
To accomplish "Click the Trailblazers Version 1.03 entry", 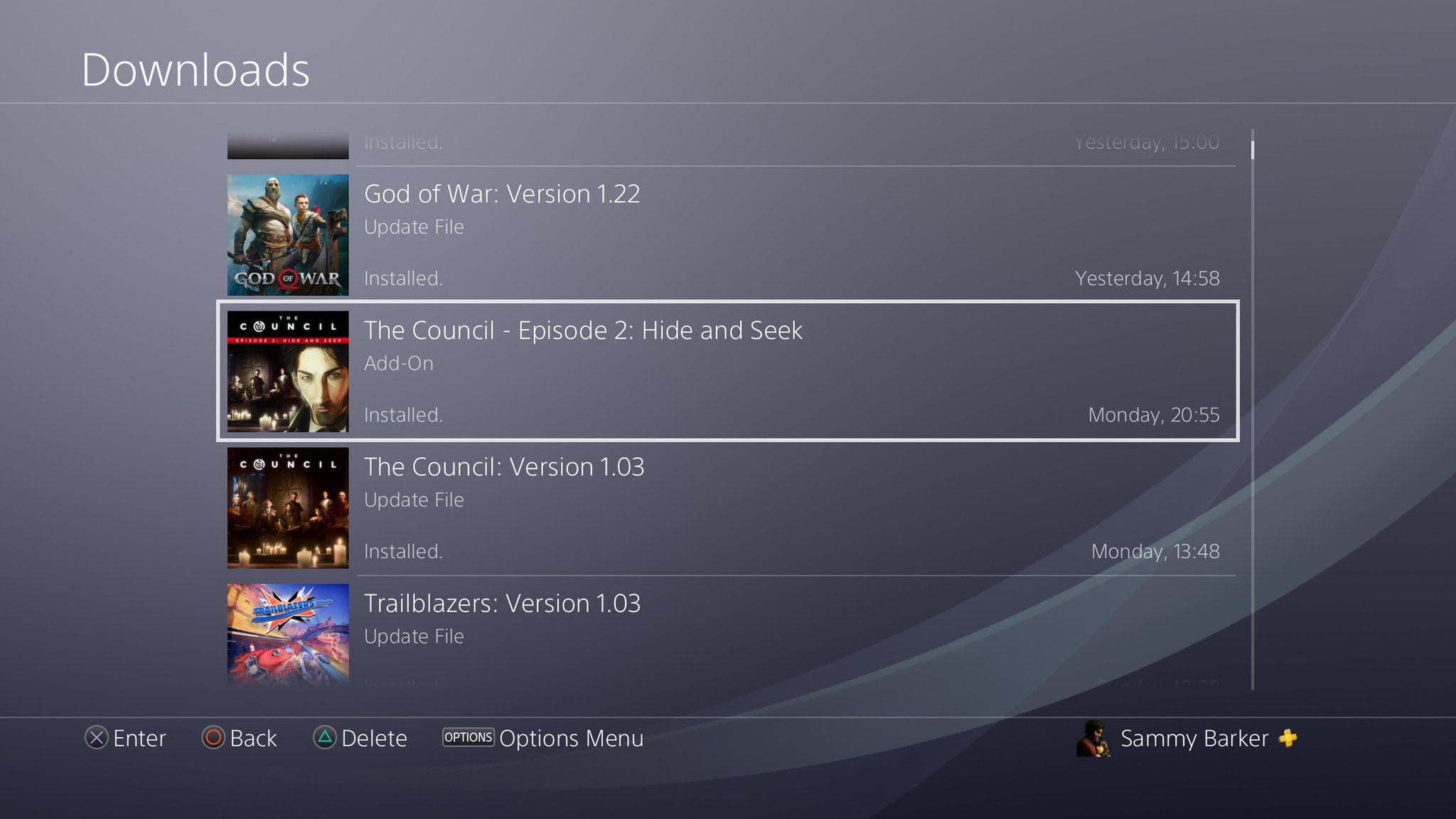I will coord(728,634).
